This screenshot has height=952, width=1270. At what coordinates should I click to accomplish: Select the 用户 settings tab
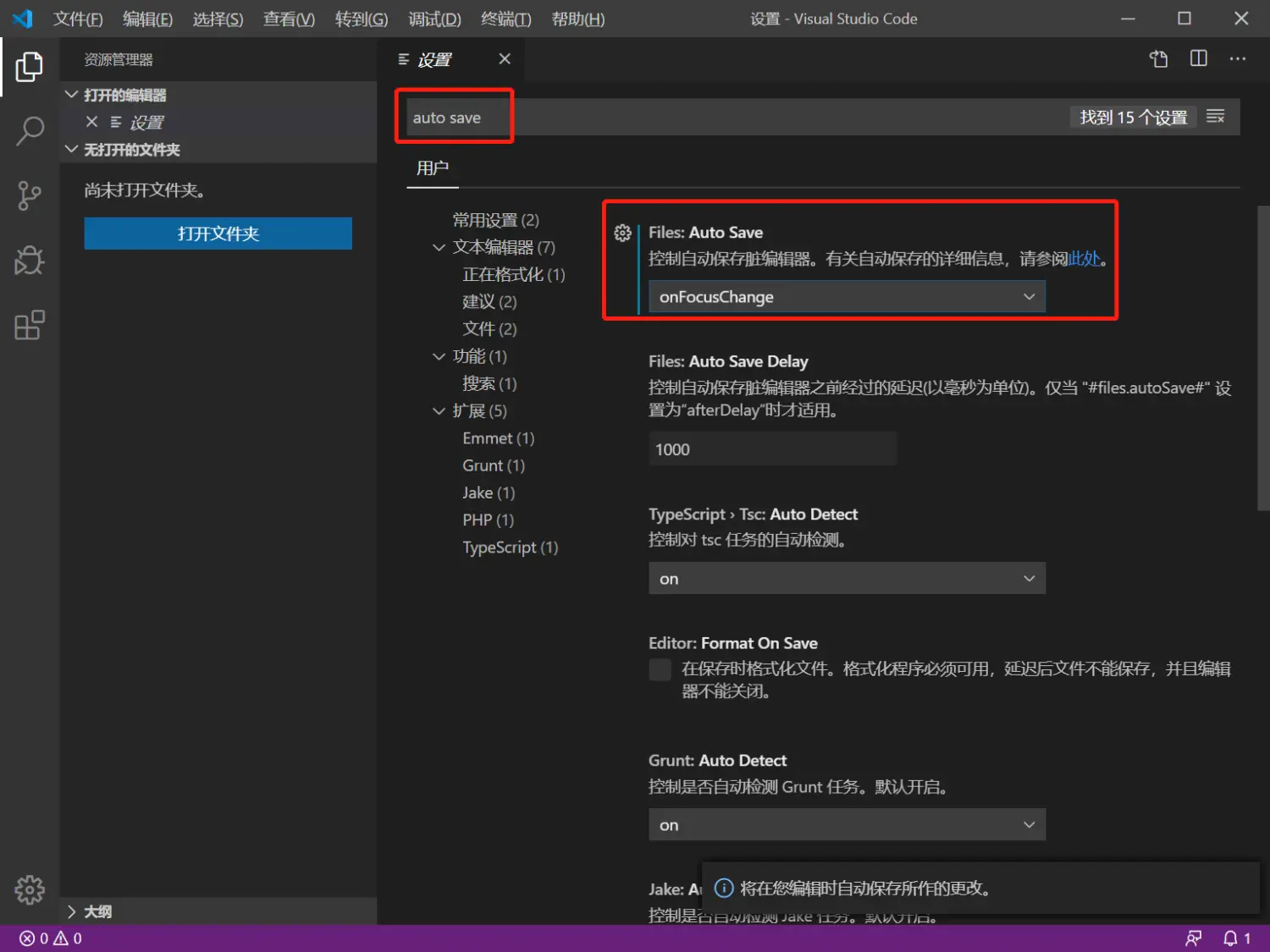[x=433, y=168]
